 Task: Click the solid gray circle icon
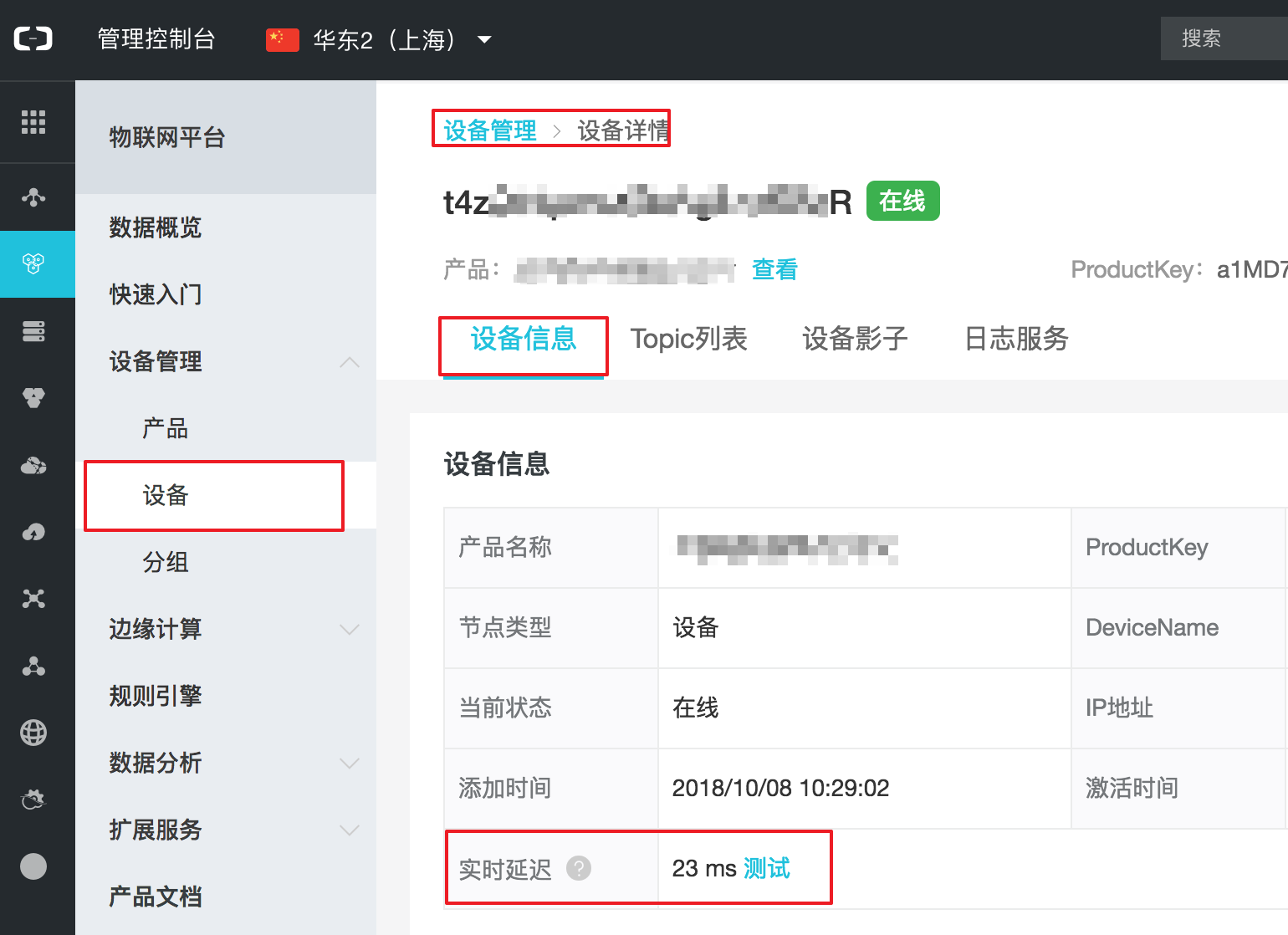pyautogui.click(x=33, y=866)
